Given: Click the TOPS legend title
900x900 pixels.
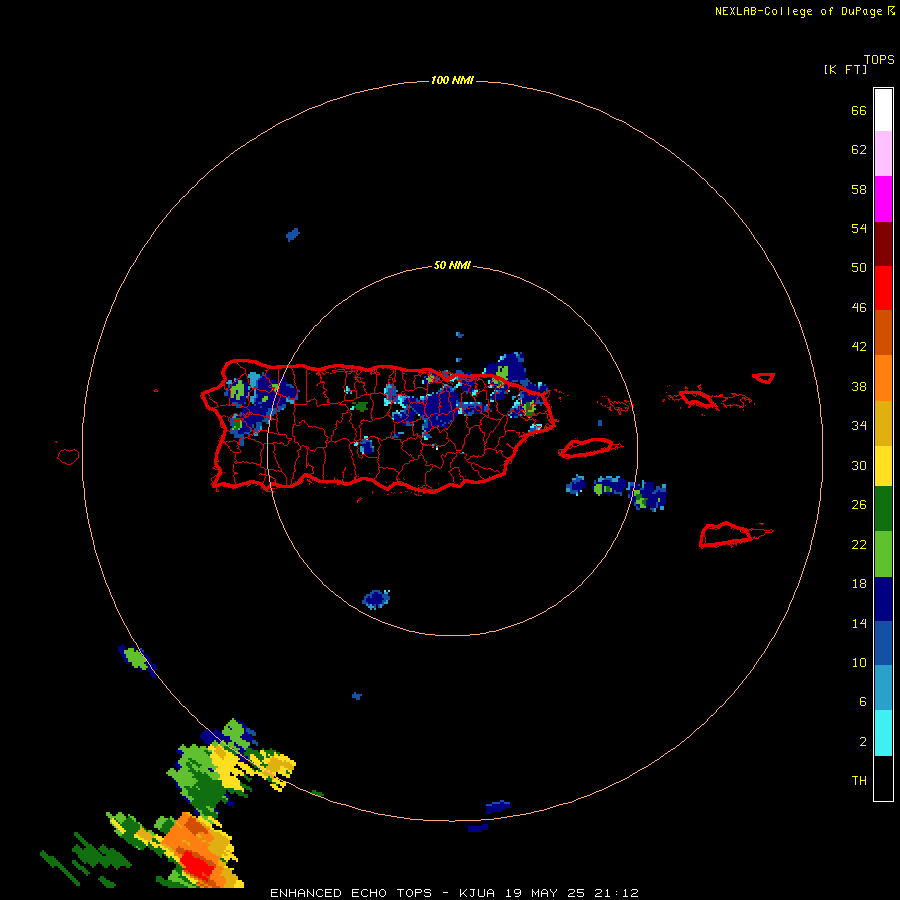Looking at the screenshot, I should pyautogui.click(x=879, y=59).
